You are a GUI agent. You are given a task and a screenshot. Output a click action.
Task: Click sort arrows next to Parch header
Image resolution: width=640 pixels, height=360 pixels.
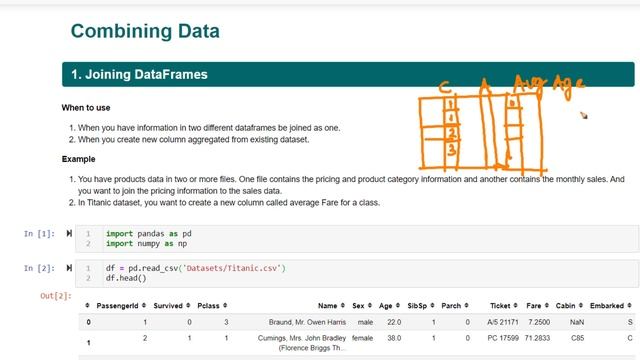coord(466,305)
